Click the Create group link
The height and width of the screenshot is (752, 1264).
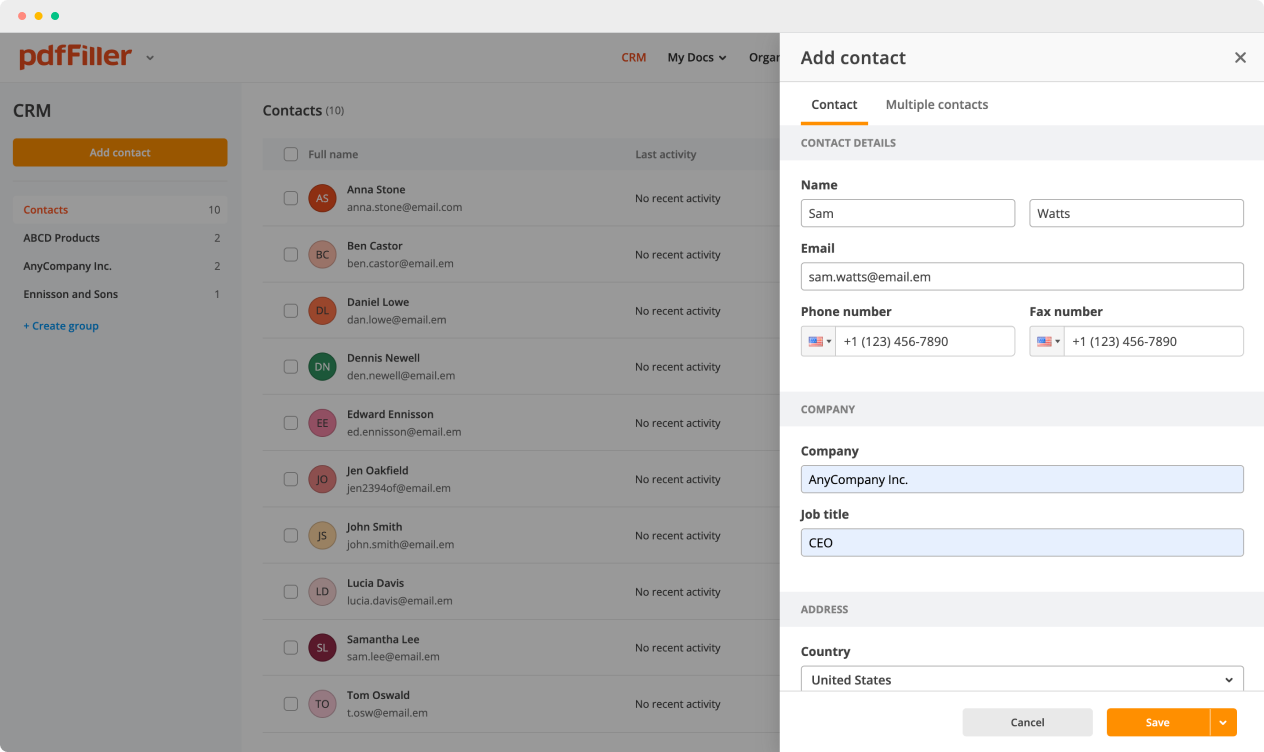tap(61, 325)
